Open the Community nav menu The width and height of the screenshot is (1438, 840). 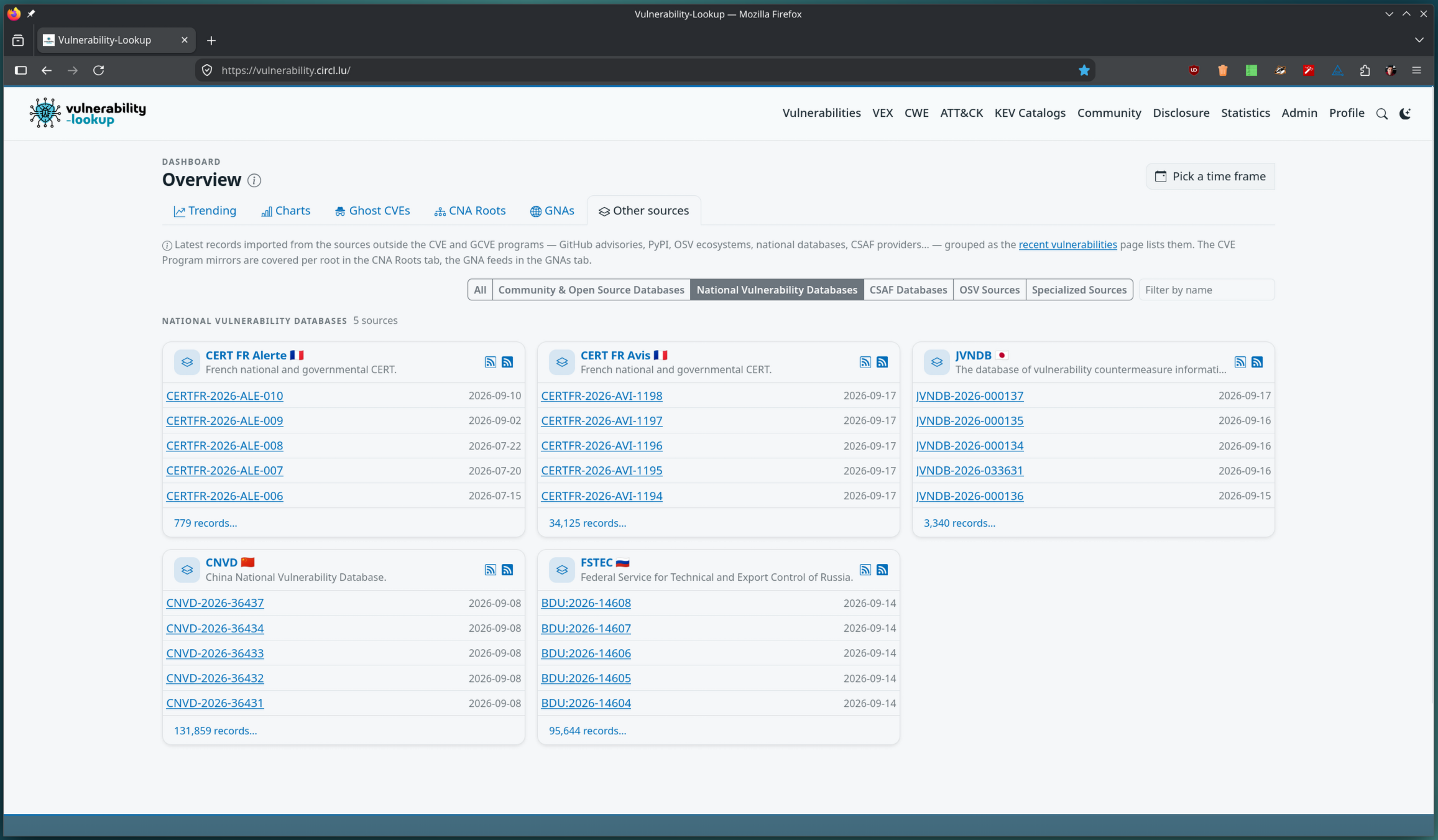click(x=1108, y=113)
